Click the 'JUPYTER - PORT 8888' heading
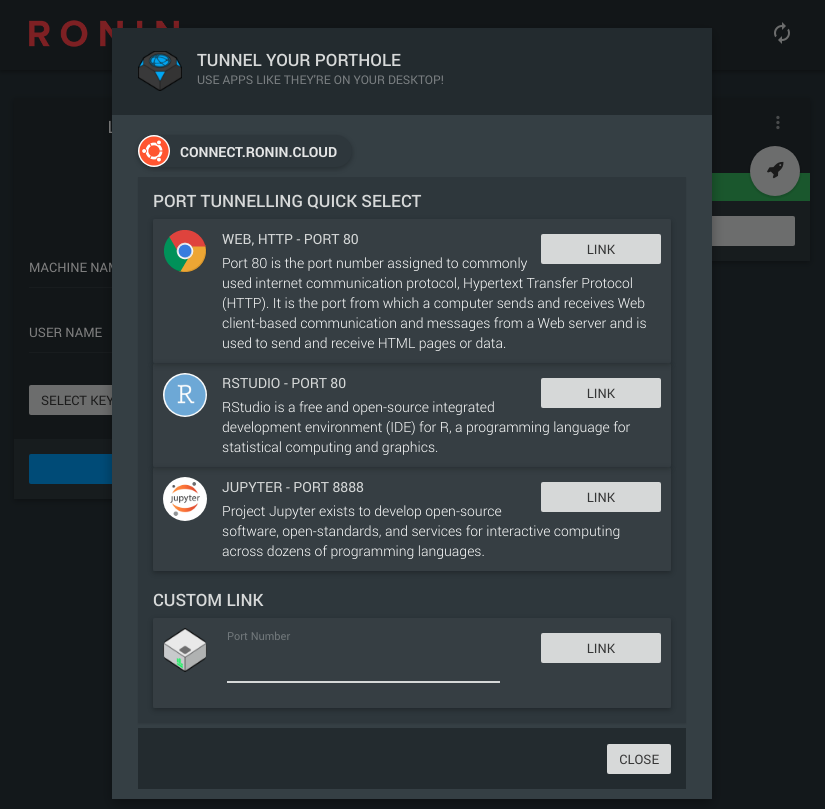Image resolution: width=825 pixels, height=809 pixels. pyautogui.click(x=293, y=488)
